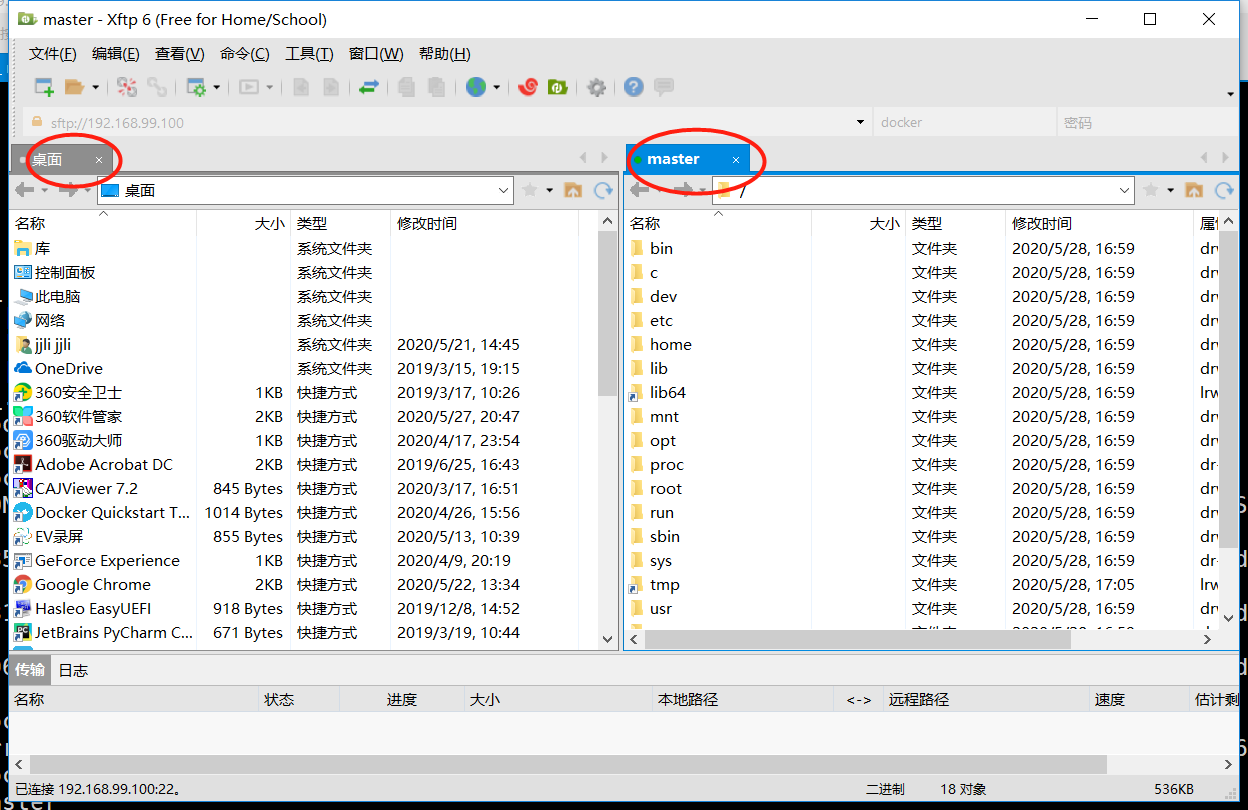Click the blue transfer arrows toolbar icon
This screenshot has height=810, width=1248.
(x=368, y=87)
